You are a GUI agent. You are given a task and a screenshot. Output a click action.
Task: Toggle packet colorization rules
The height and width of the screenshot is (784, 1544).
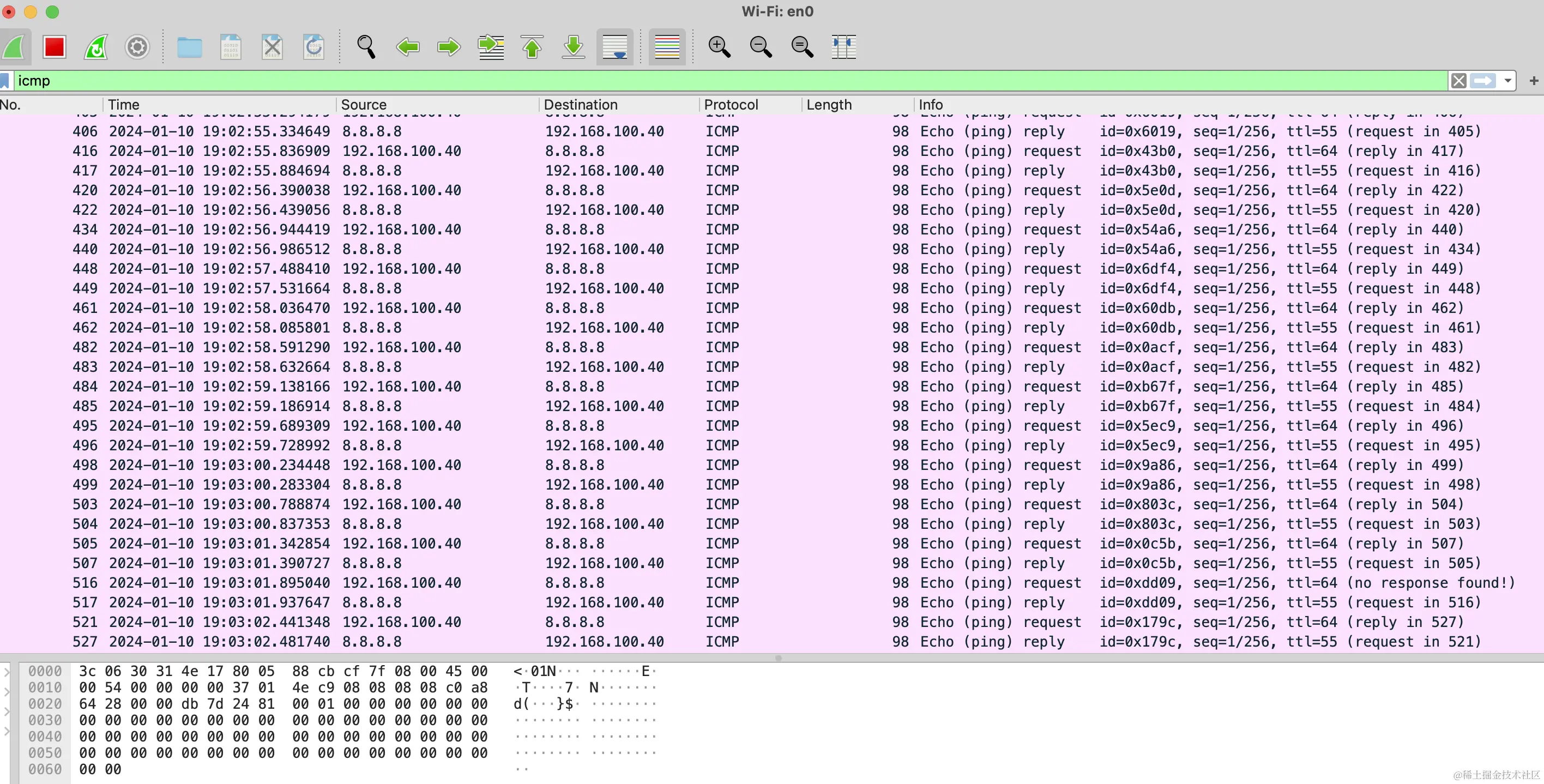tap(667, 47)
